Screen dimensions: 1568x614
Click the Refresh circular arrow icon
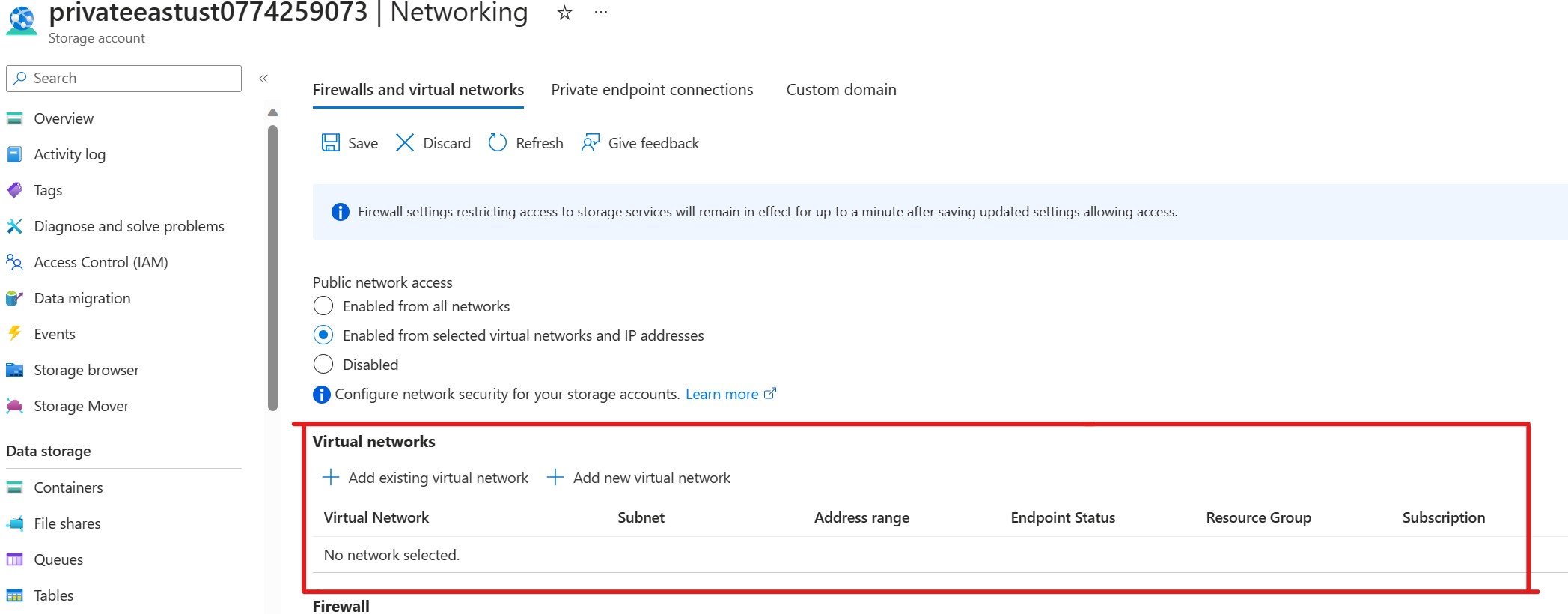click(498, 143)
